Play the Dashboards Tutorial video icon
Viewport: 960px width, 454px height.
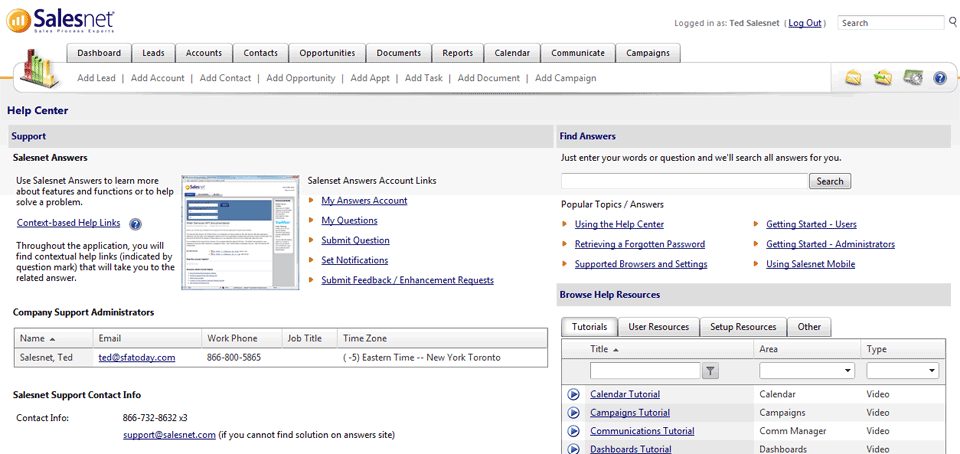click(574, 449)
